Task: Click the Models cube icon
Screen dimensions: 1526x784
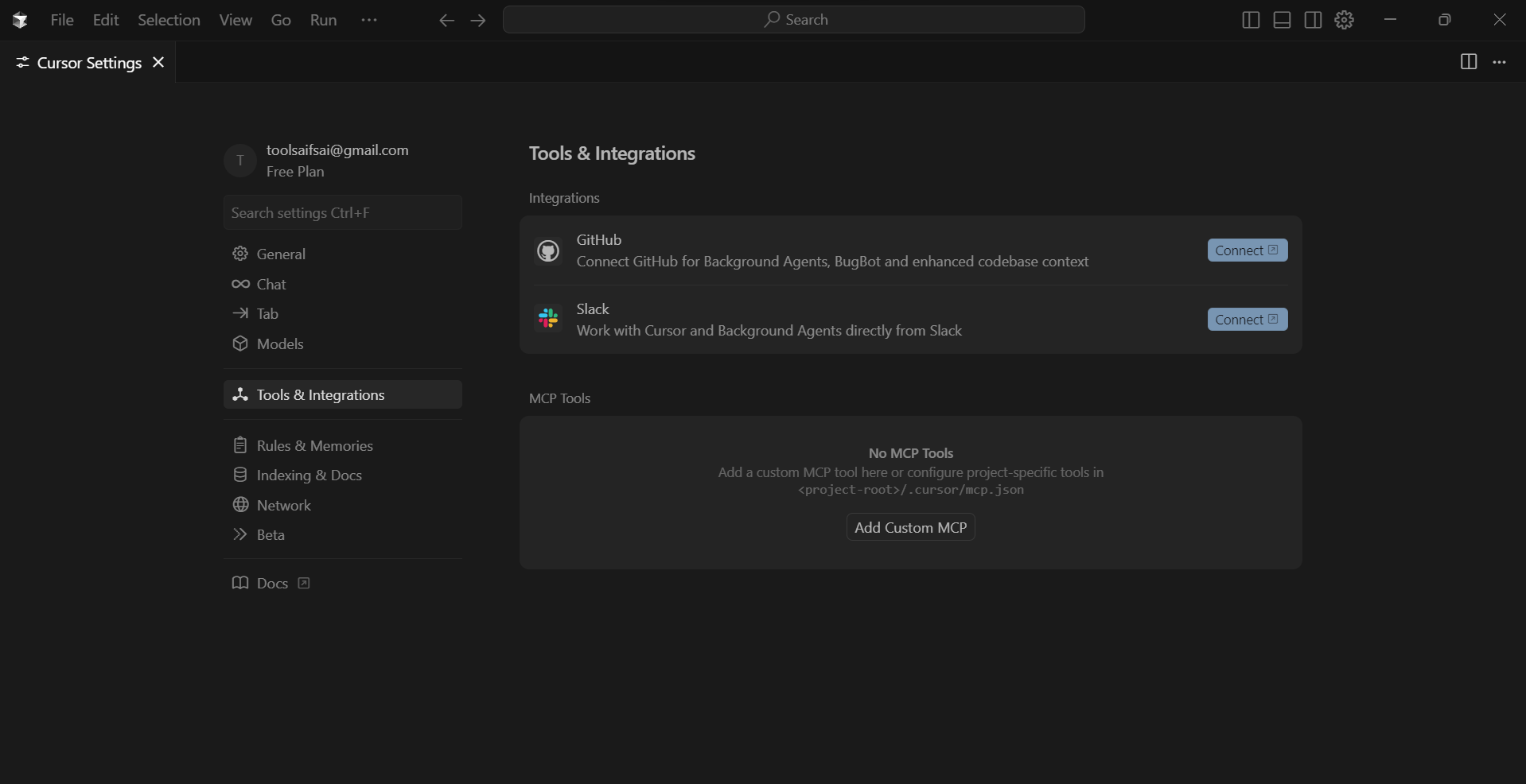Action: click(x=240, y=343)
